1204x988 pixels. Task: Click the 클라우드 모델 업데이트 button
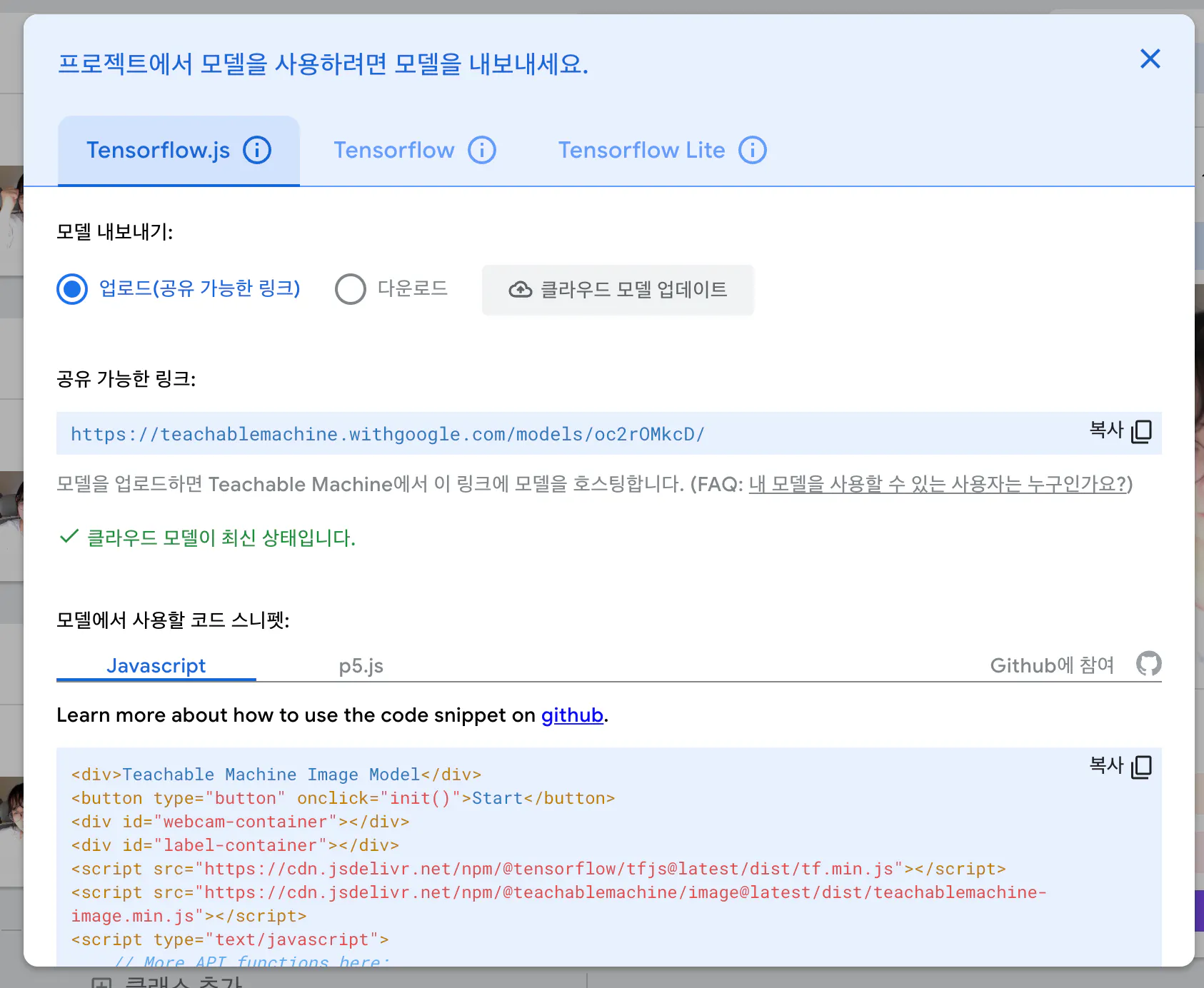[x=618, y=290]
